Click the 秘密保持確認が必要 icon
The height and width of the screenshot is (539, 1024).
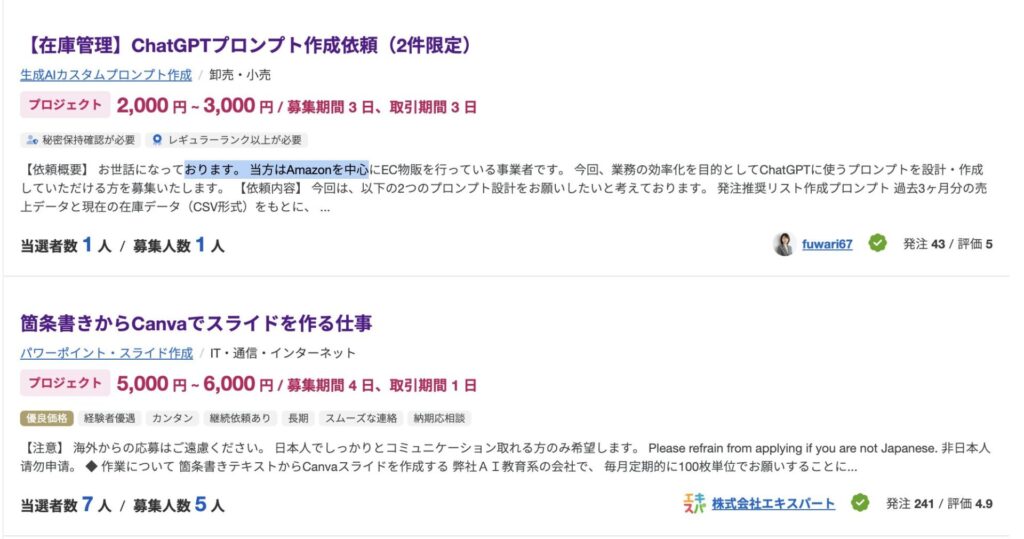point(31,140)
